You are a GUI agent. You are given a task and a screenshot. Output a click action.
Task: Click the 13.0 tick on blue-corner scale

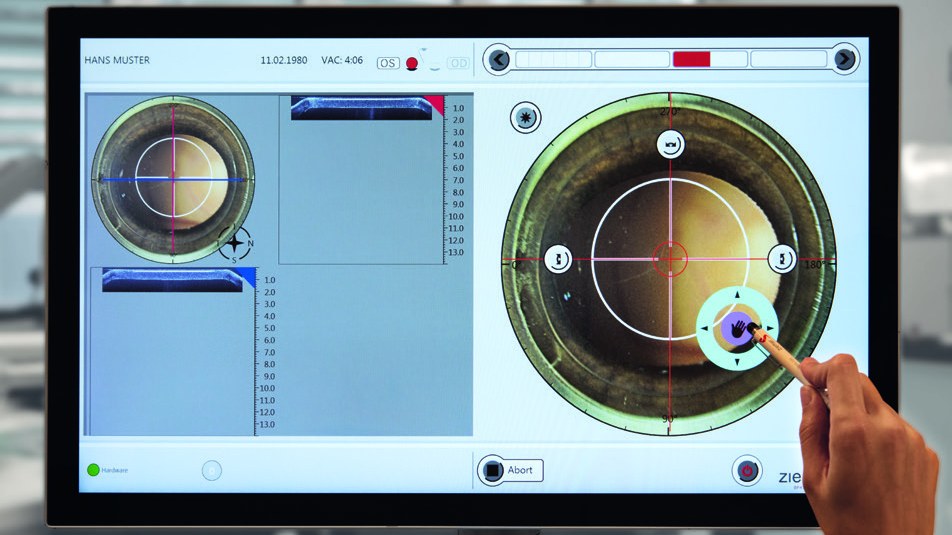click(267, 424)
